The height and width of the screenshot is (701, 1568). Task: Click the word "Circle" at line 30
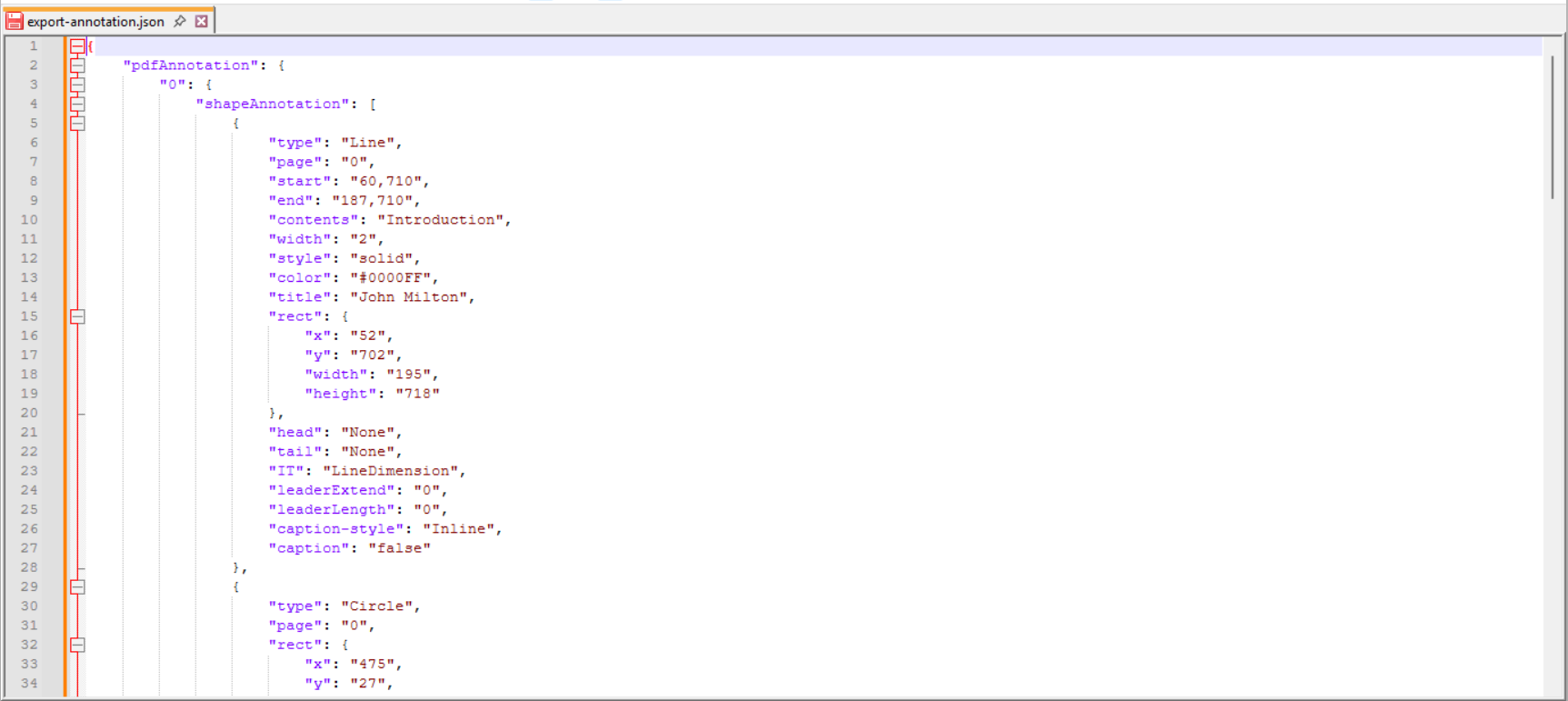[378, 606]
